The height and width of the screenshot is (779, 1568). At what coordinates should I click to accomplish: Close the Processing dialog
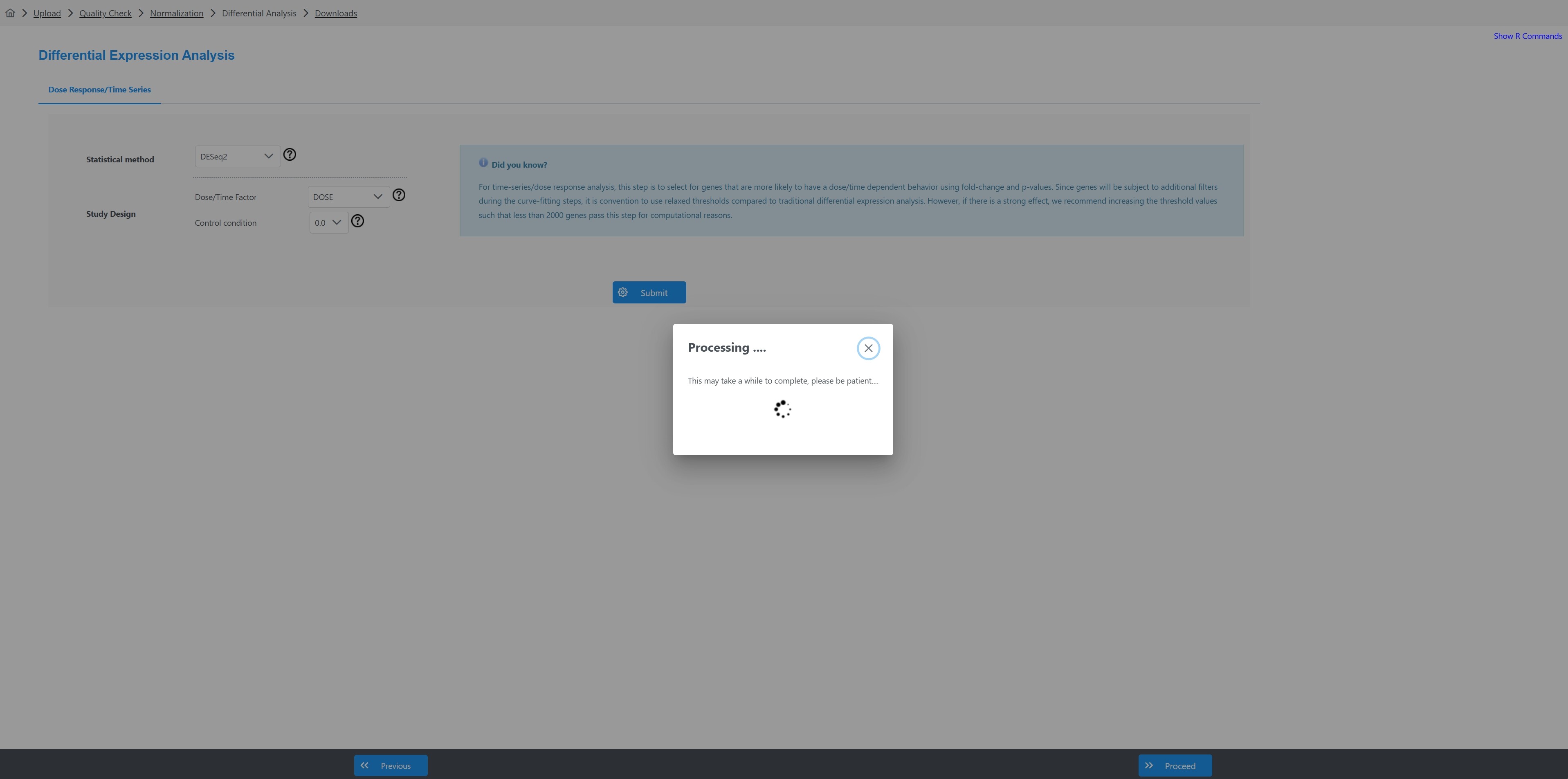pos(868,348)
